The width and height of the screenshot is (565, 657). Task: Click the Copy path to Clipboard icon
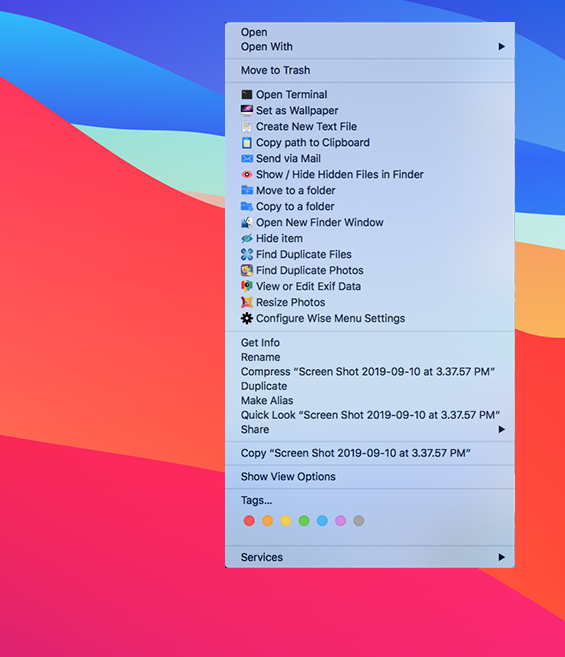247,142
